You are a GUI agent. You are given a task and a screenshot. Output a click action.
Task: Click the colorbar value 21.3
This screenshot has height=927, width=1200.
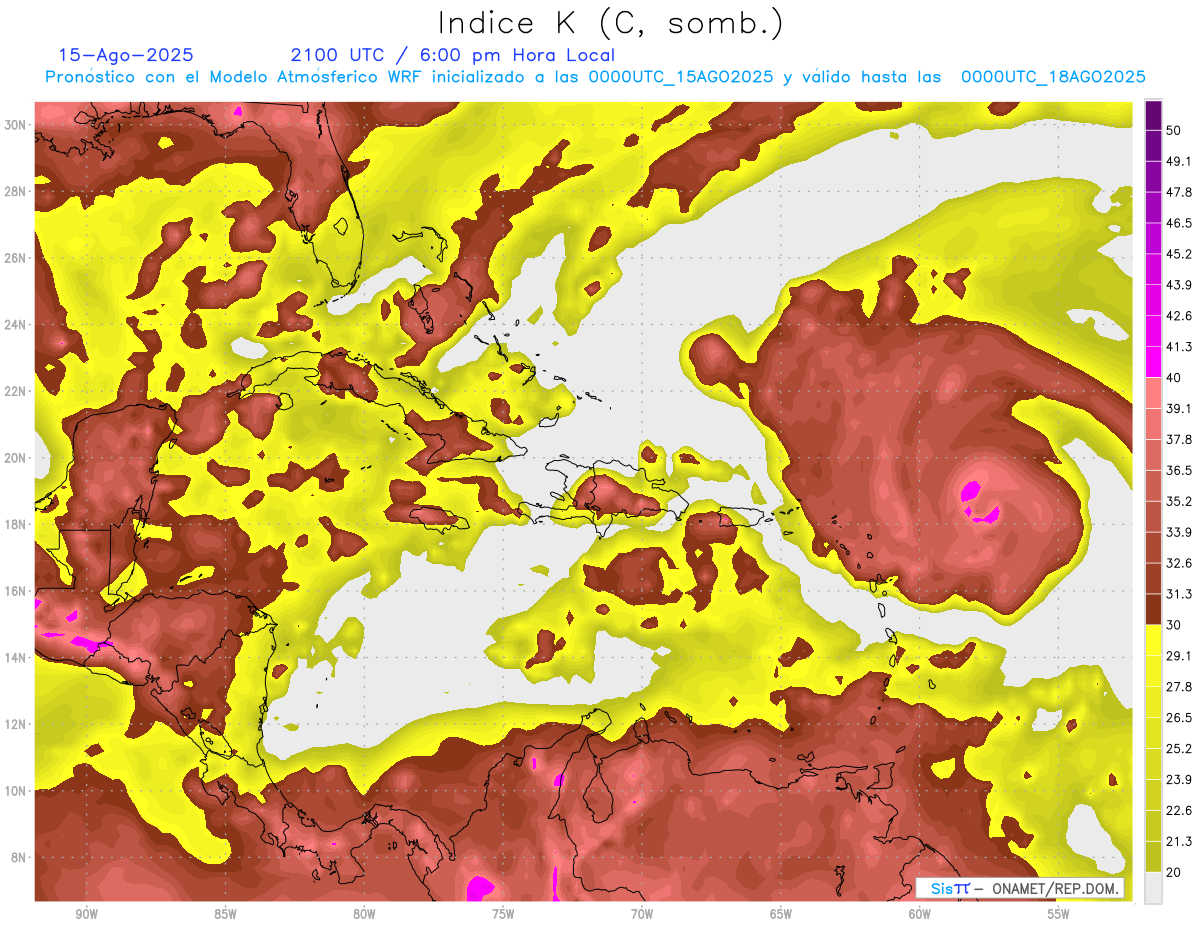1179,842
